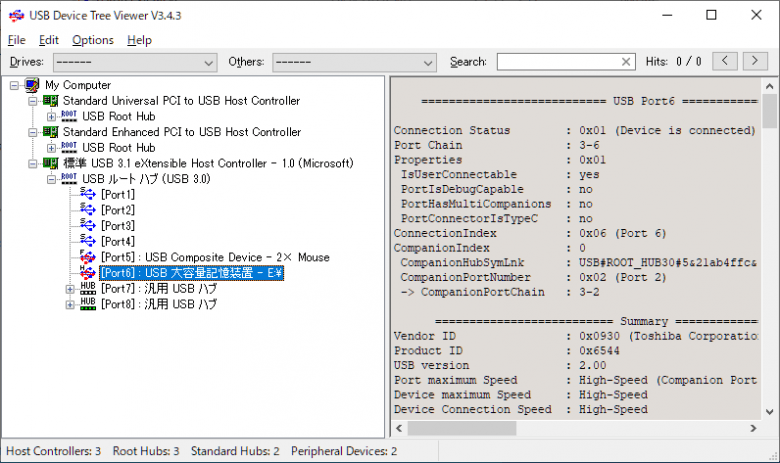
Task: Go to previous search hit
Action: [725, 61]
